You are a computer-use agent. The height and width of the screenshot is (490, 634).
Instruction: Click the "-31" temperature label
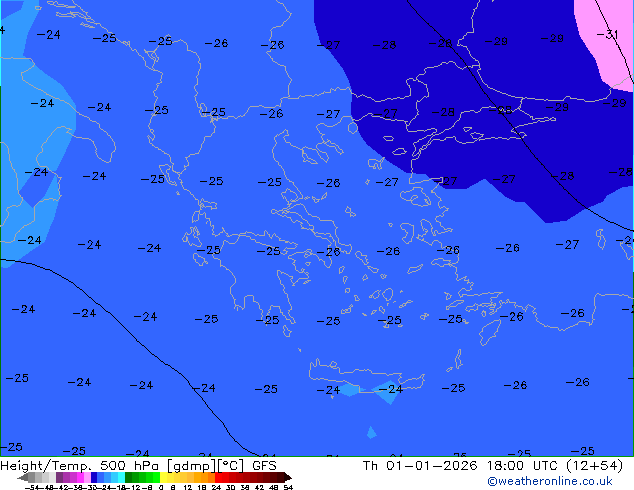coord(607,34)
